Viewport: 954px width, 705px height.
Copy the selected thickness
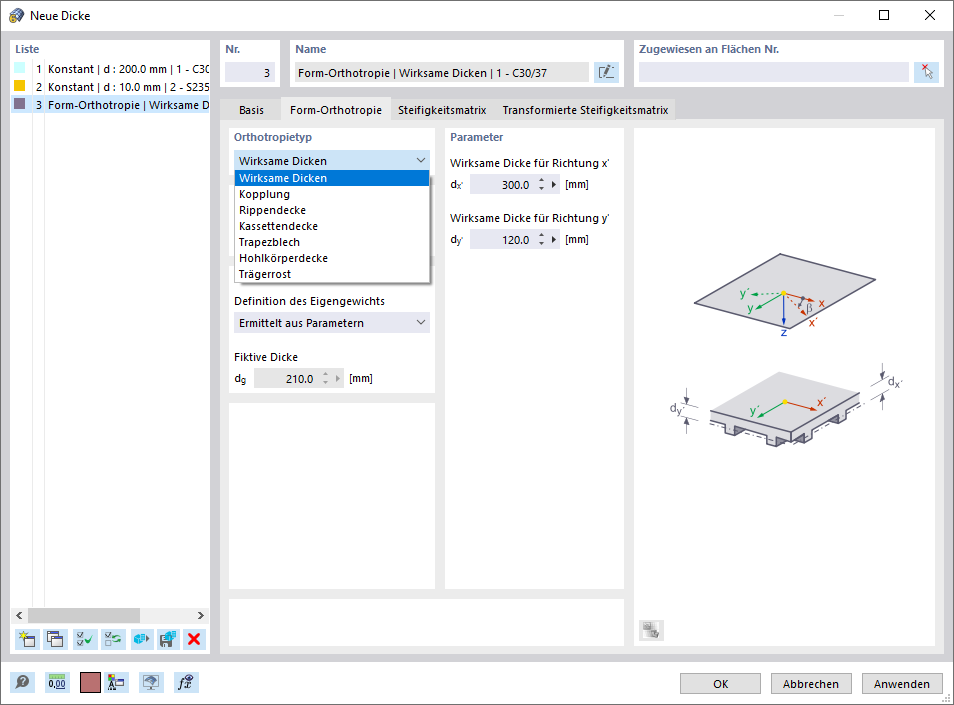[55, 639]
